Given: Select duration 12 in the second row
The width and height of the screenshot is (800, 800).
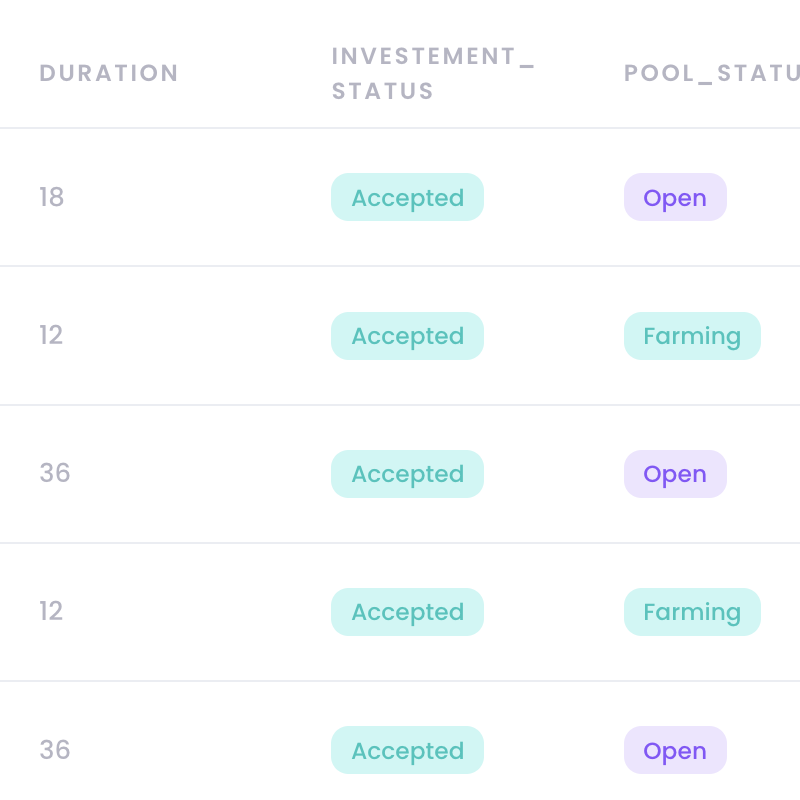Looking at the screenshot, I should point(51,335).
